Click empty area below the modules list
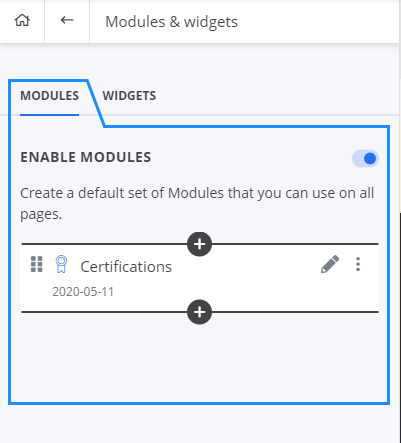401x443 pixels. (x=199, y=362)
